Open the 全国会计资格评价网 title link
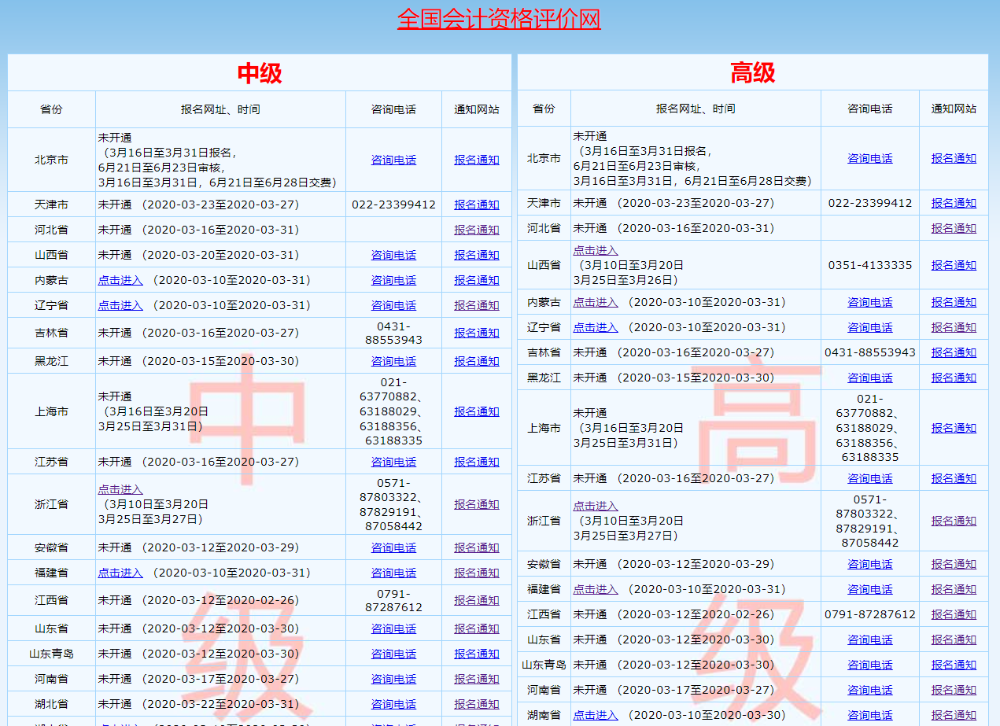The height and width of the screenshot is (726, 1000). 499,19
